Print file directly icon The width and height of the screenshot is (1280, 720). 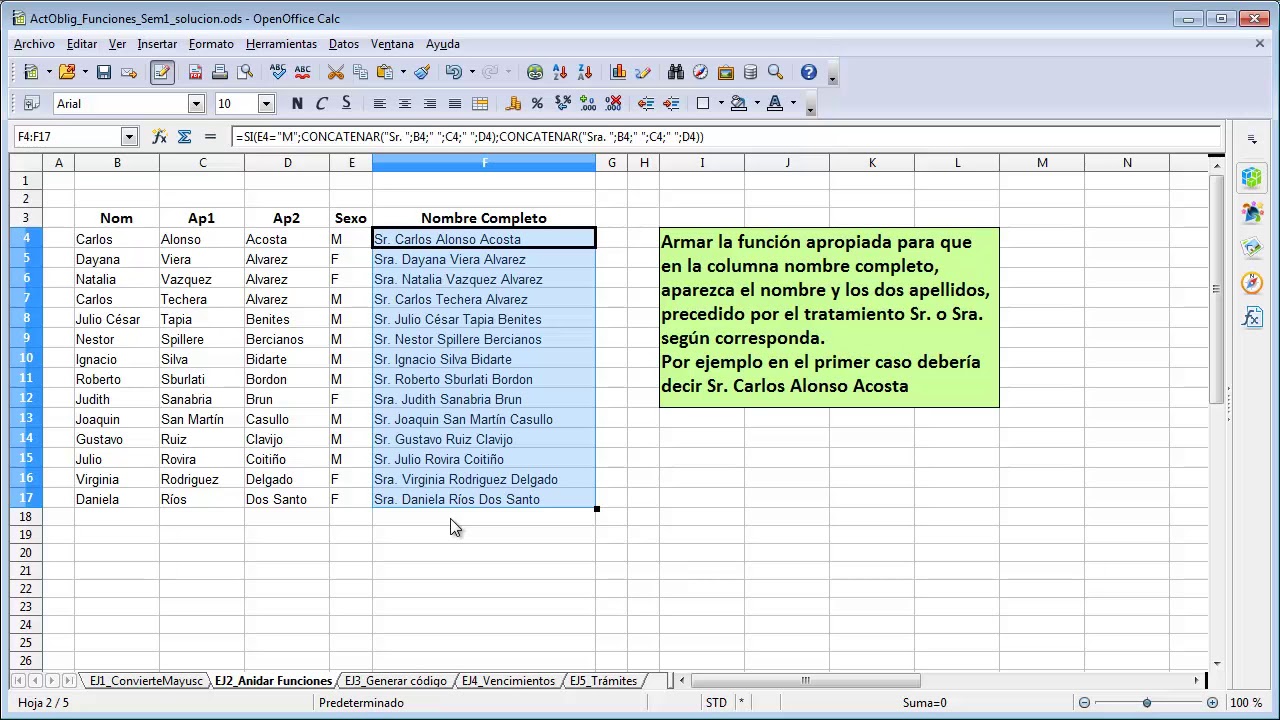pos(220,72)
